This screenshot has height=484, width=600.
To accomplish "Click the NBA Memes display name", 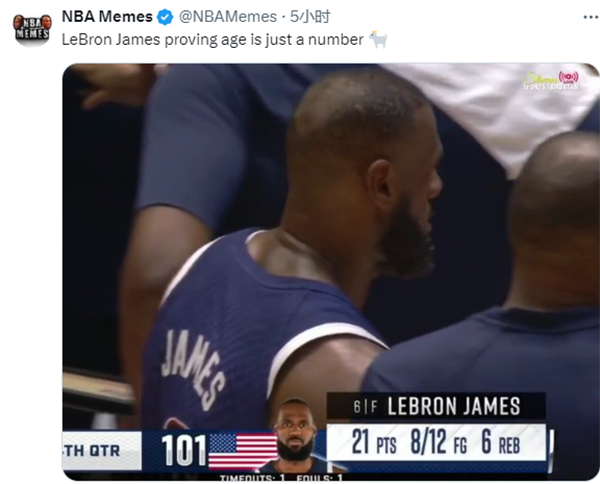I will click(x=107, y=16).
